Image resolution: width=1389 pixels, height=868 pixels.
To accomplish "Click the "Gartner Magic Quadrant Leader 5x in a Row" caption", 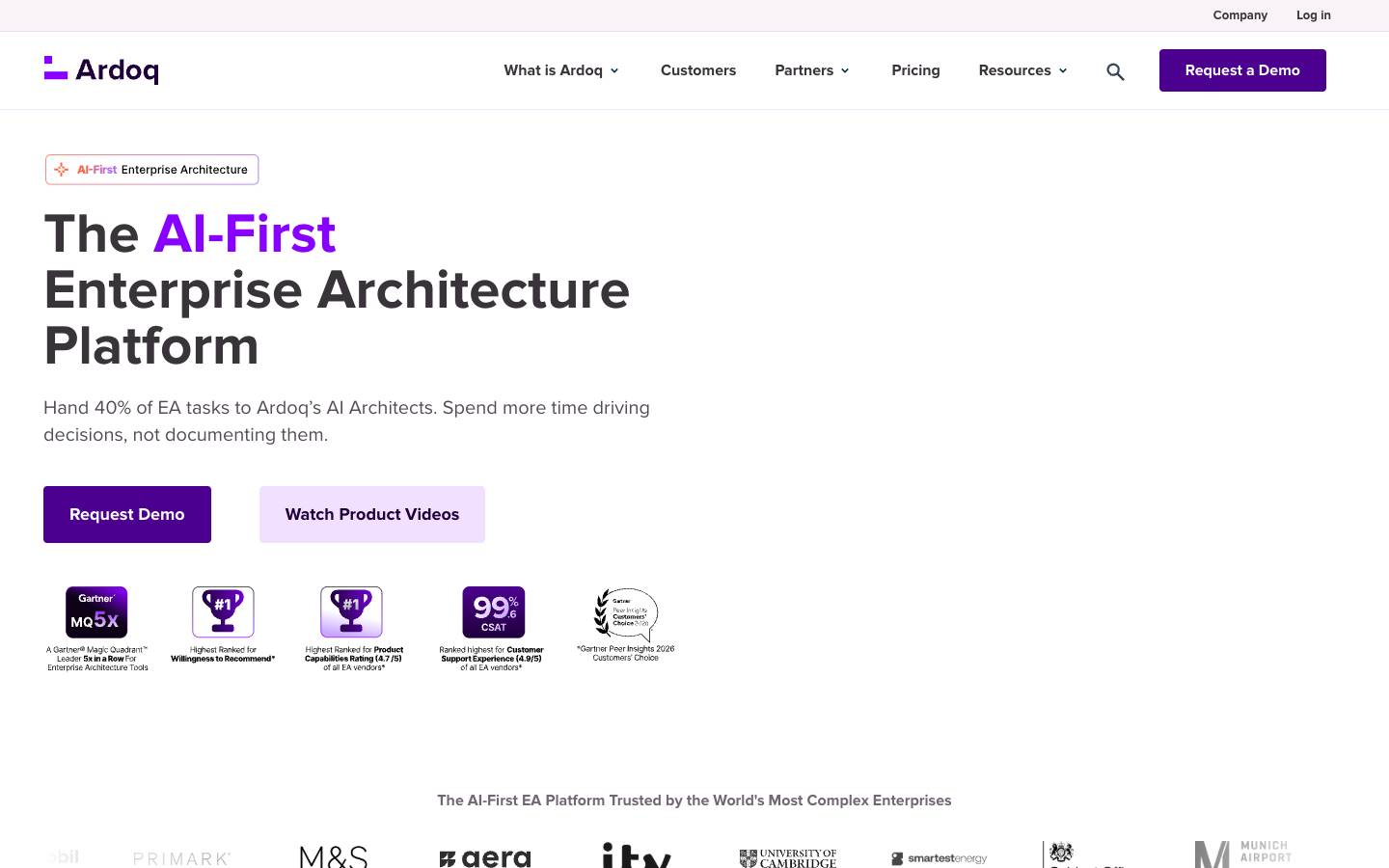I will (97, 659).
